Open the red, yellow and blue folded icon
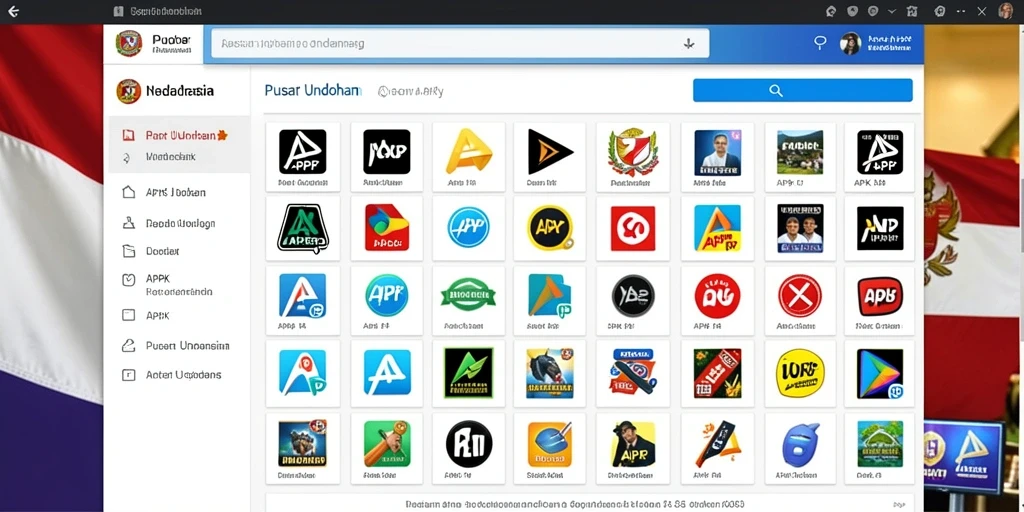 point(387,227)
